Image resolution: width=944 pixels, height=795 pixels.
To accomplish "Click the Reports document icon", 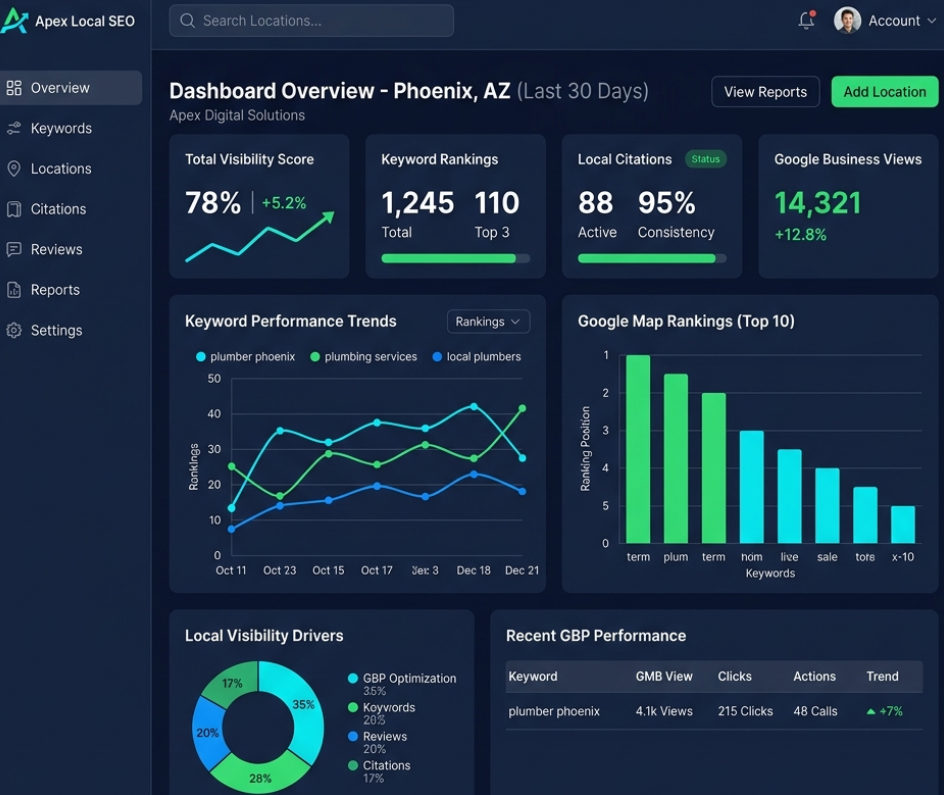I will (14, 289).
